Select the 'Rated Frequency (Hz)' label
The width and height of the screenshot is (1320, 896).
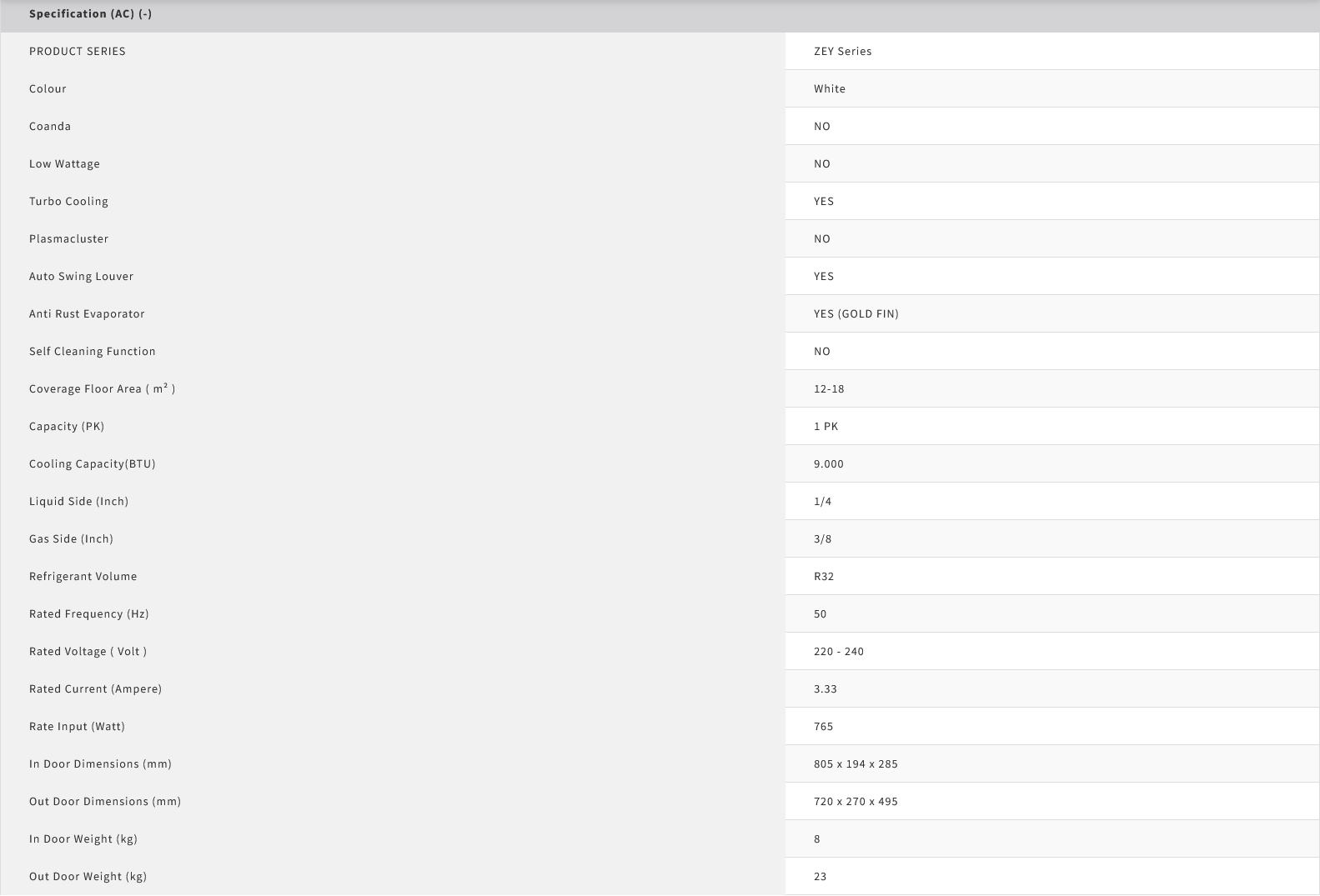(x=89, y=613)
